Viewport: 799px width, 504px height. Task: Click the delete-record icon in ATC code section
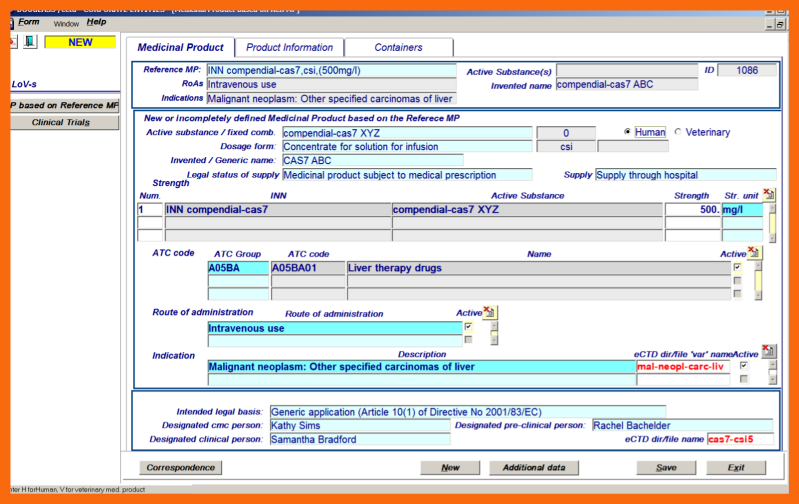(x=754, y=252)
